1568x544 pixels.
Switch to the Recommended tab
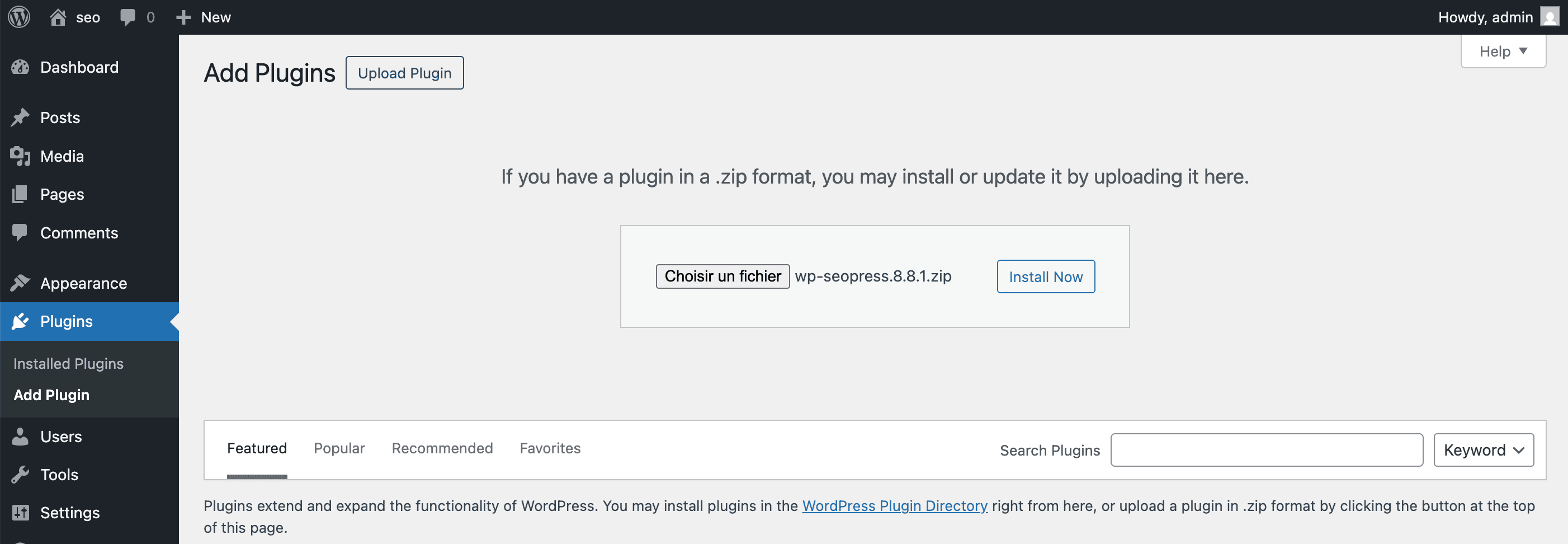click(442, 448)
